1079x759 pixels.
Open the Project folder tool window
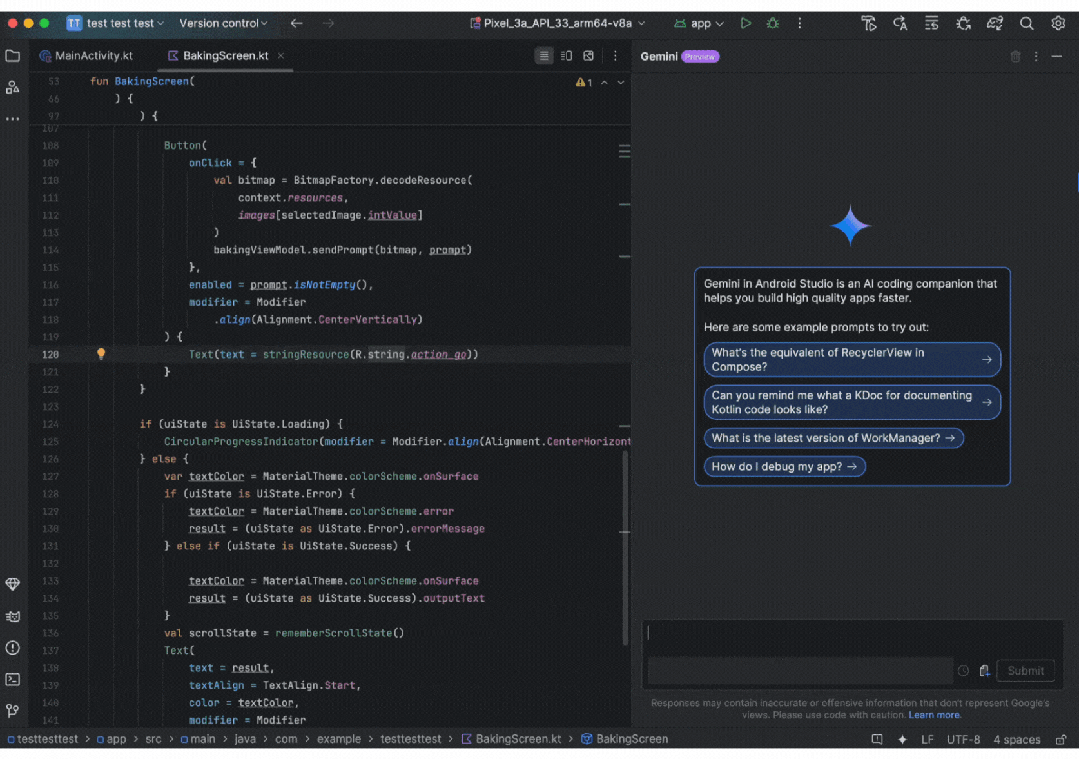[13, 56]
